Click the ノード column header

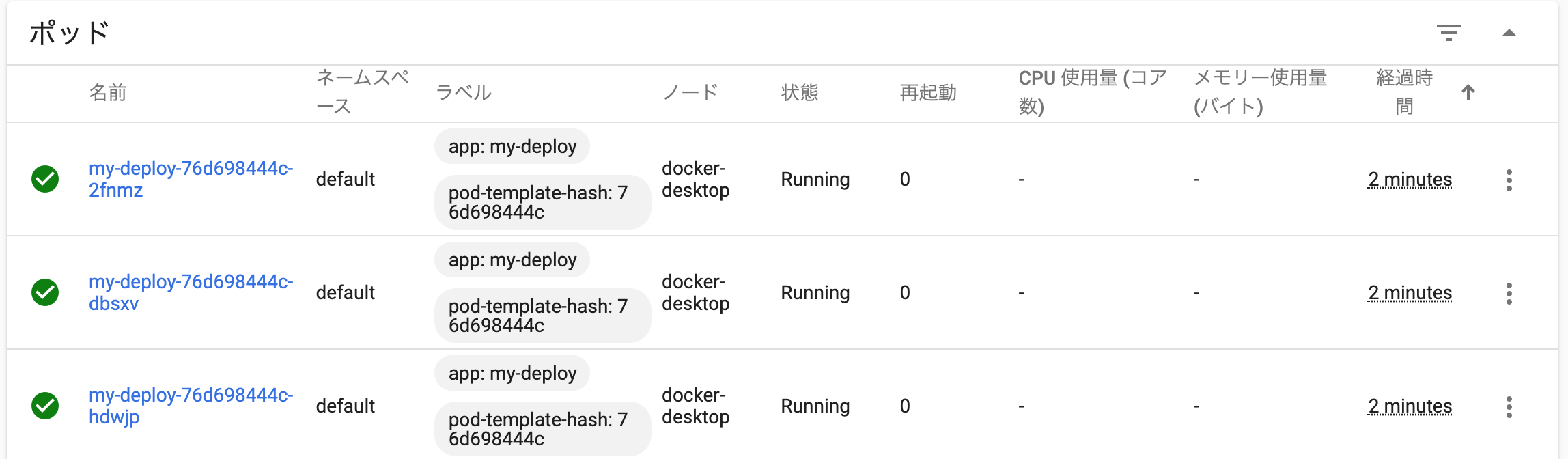point(690,92)
